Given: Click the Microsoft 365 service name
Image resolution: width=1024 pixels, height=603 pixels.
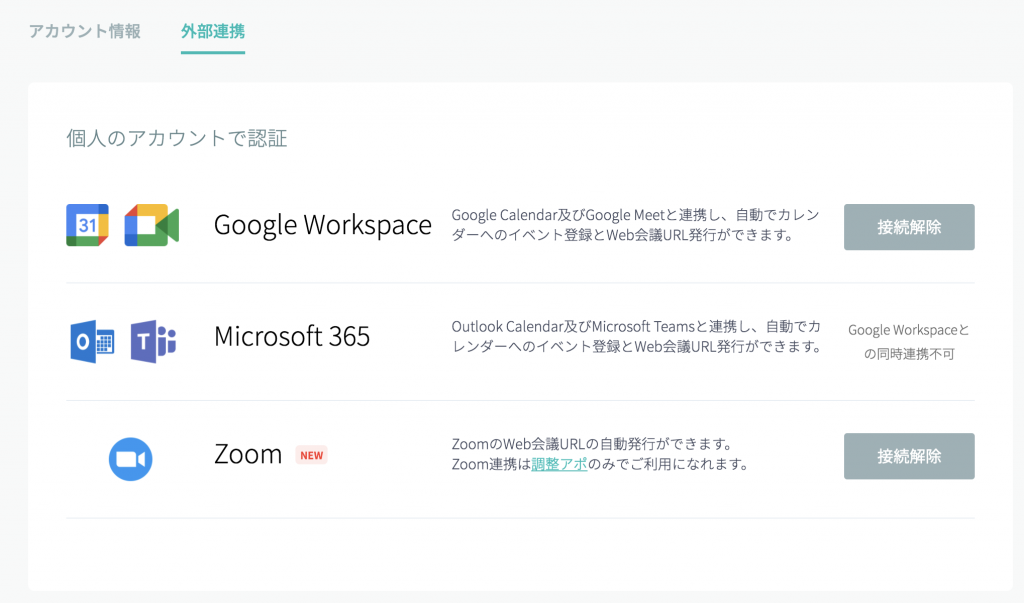Looking at the screenshot, I should click(292, 337).
